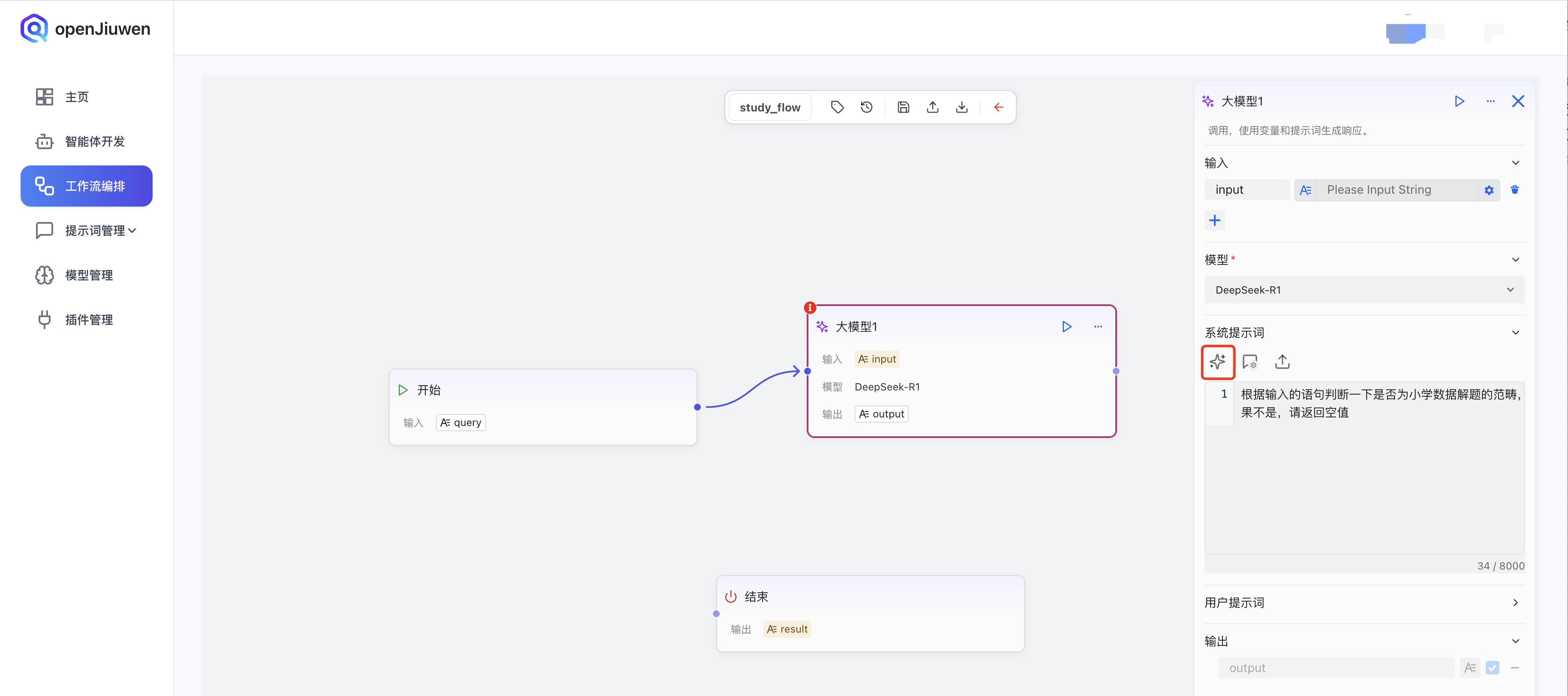Open the DeepSeek-R1 model dropdown
This screenshot has height=696, width=1568.
[x=1364, y=290]
